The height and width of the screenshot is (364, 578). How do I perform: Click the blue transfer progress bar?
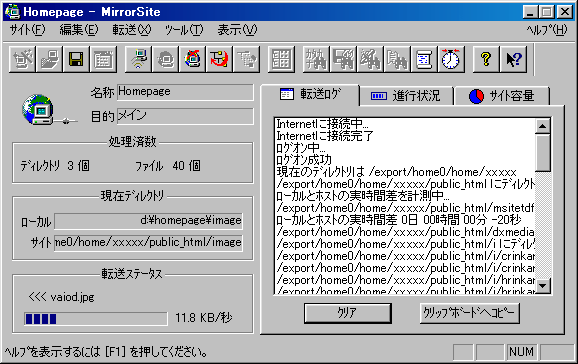[96, 319]
